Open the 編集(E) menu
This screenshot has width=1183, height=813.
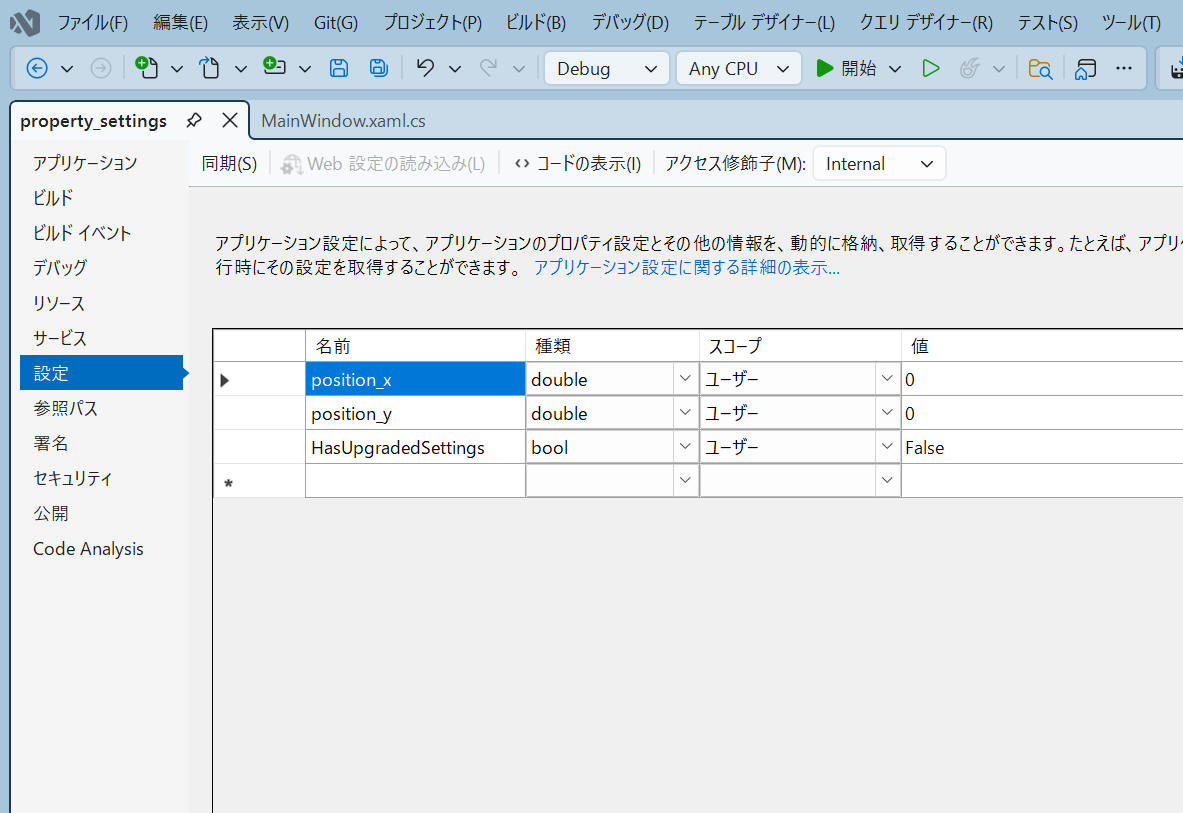pos(180,23)
